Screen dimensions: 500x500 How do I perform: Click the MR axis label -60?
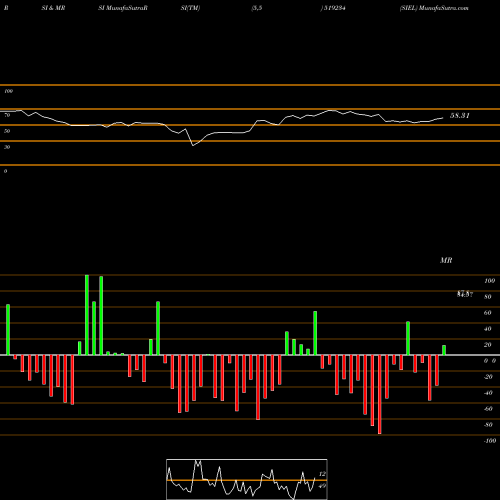(x=488, y=409)
